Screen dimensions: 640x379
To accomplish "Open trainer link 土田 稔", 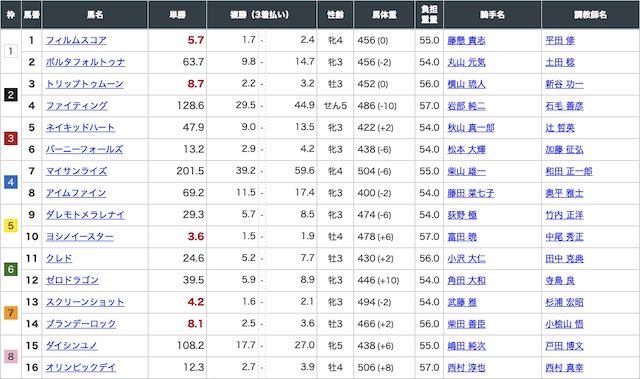I will click(x=560, y=62).
